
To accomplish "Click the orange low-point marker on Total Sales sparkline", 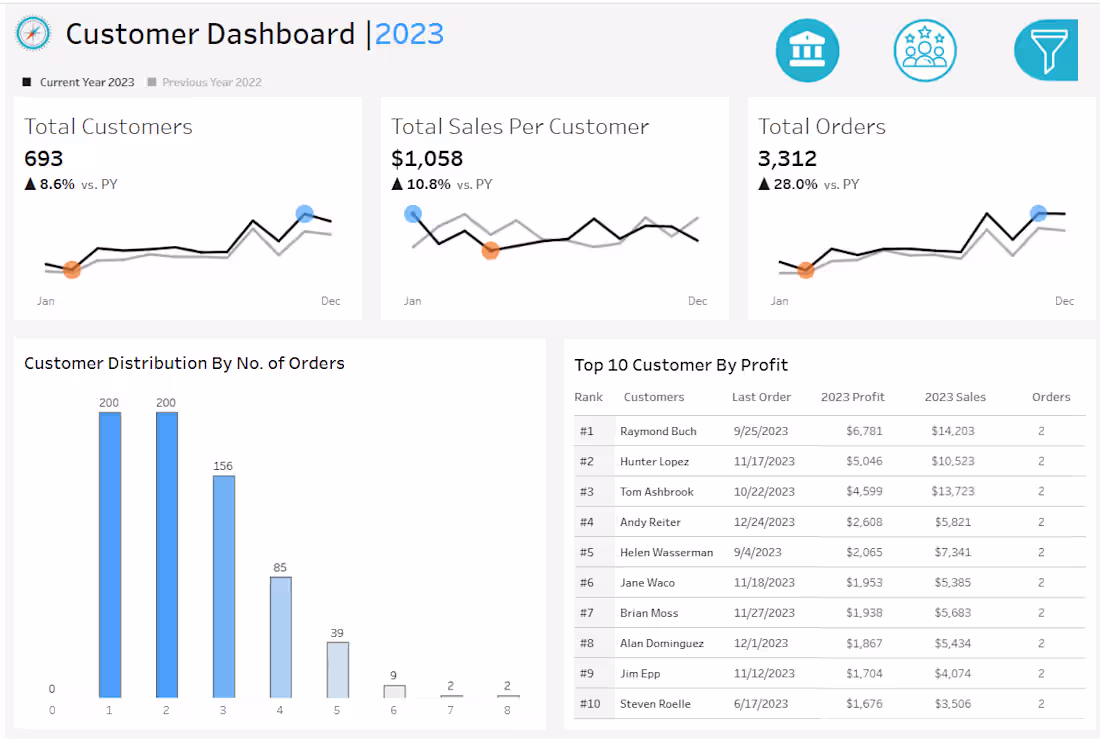I will [490, 250].
